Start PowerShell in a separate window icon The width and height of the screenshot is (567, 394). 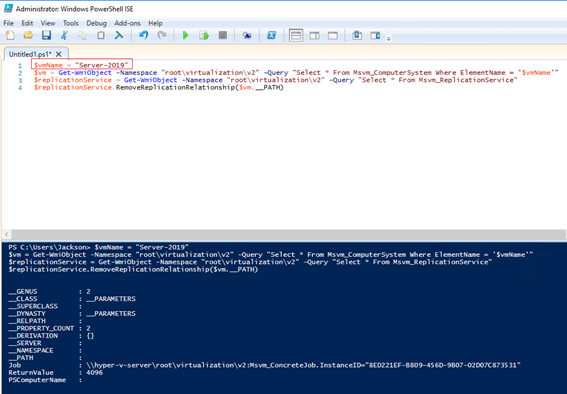pos(272,35)
